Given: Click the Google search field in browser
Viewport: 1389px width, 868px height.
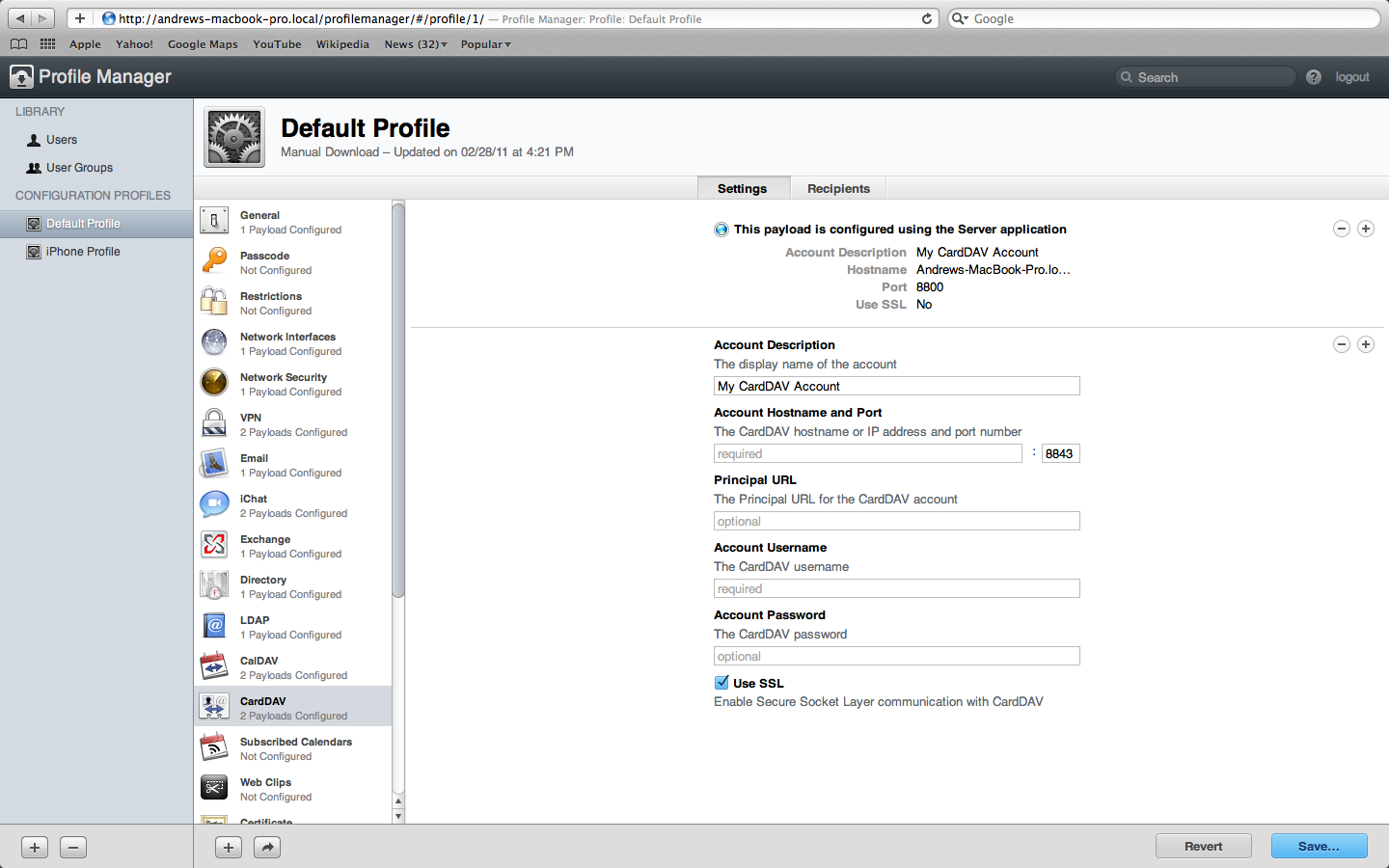Looking at the screenshot, I should [1164, 18].
